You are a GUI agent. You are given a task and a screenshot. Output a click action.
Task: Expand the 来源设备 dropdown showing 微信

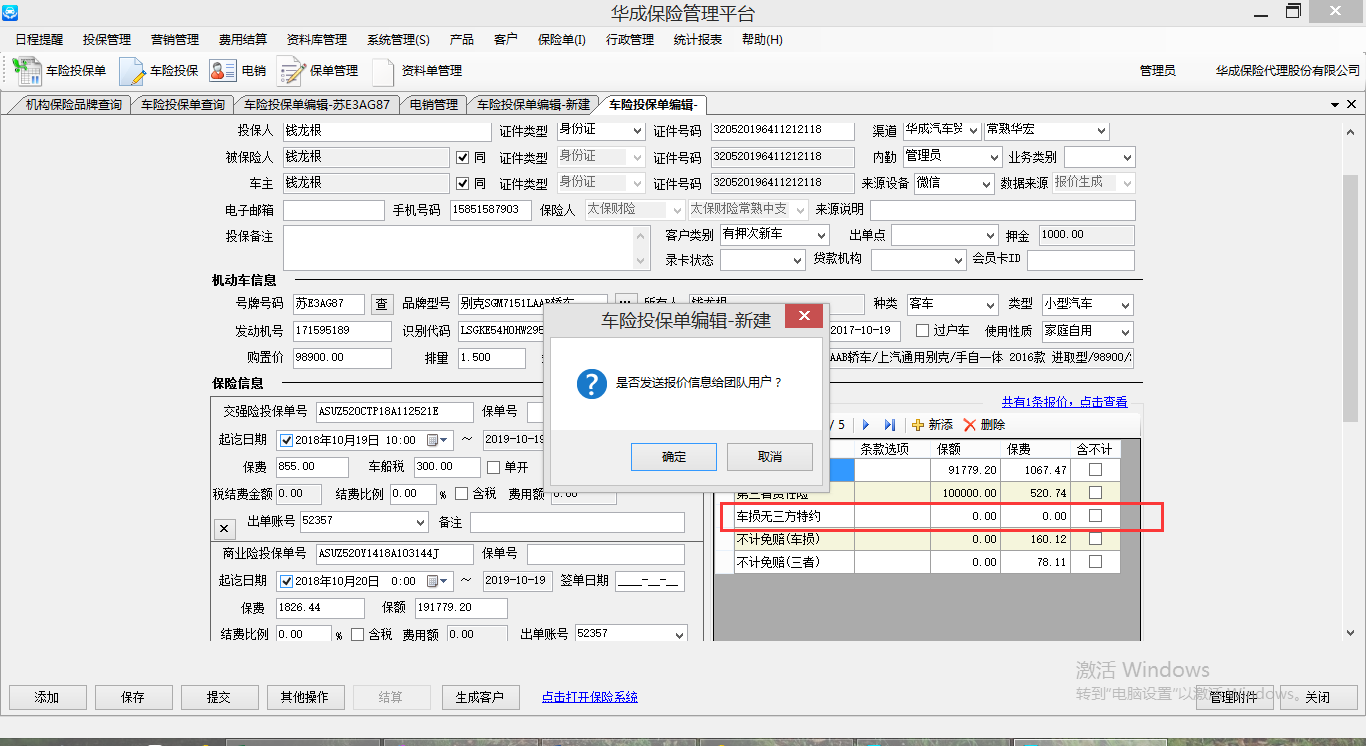coord(986,184)
